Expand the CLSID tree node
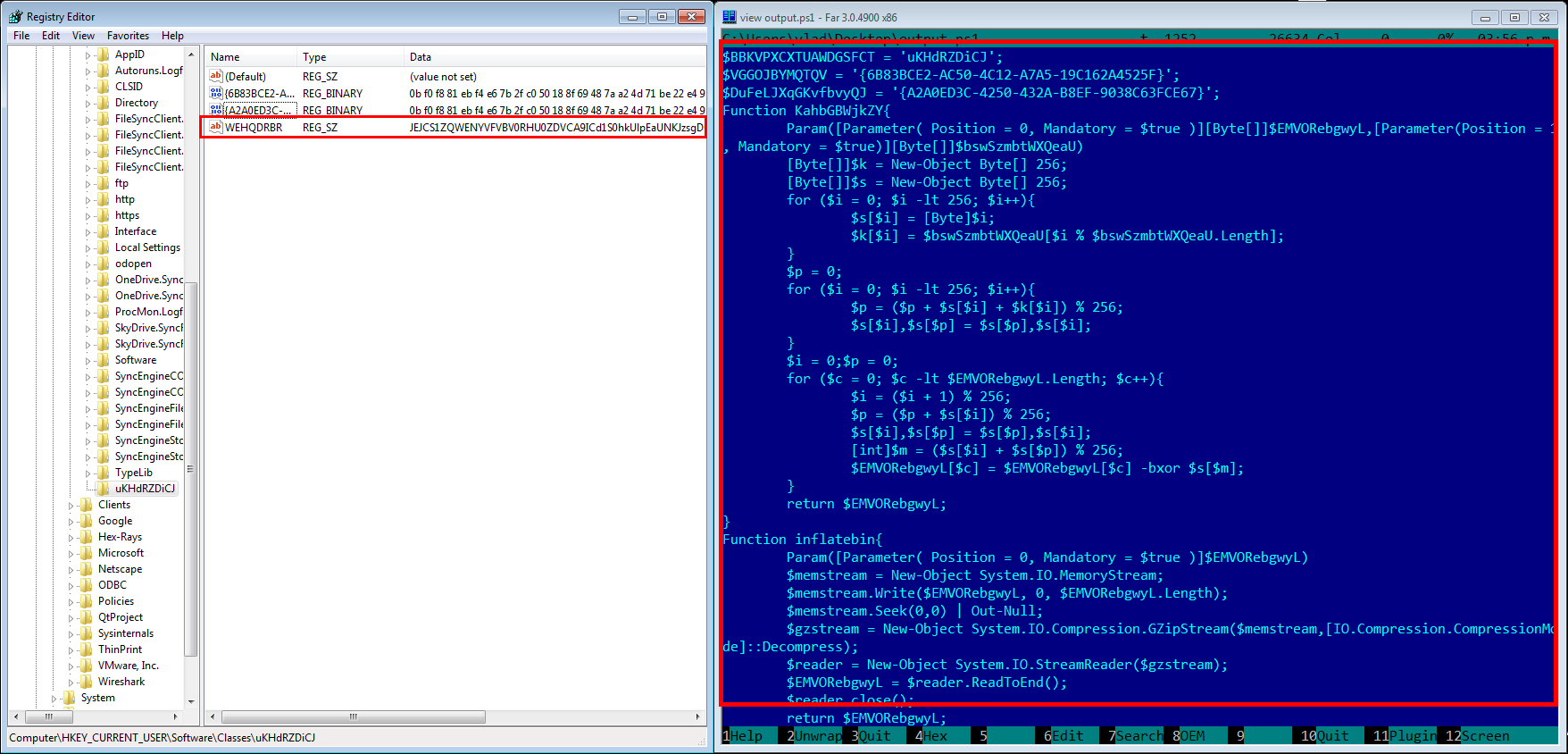The width and height of the screenshot is (1568, 754). click(88, 88)
